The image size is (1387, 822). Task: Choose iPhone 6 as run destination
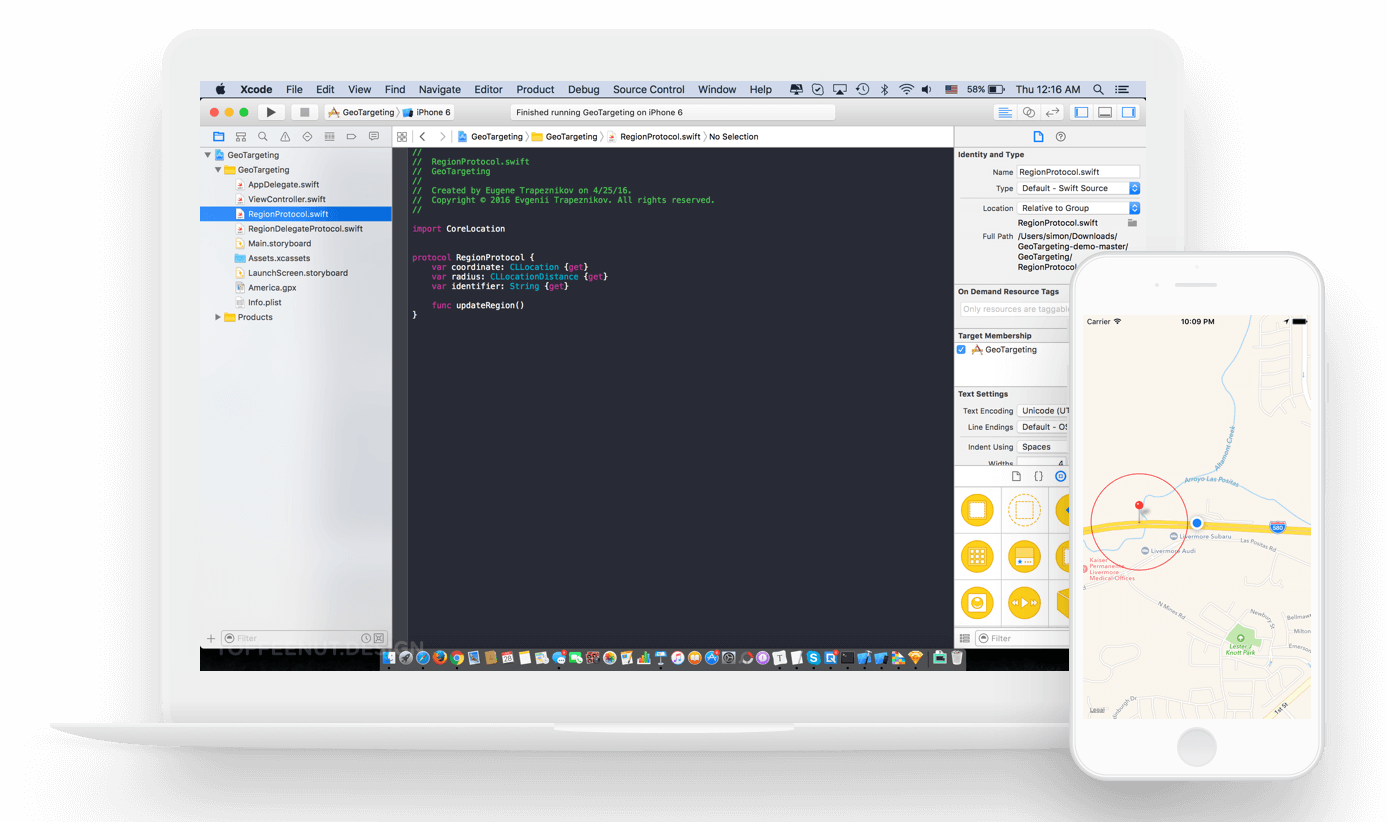[432, 113]
